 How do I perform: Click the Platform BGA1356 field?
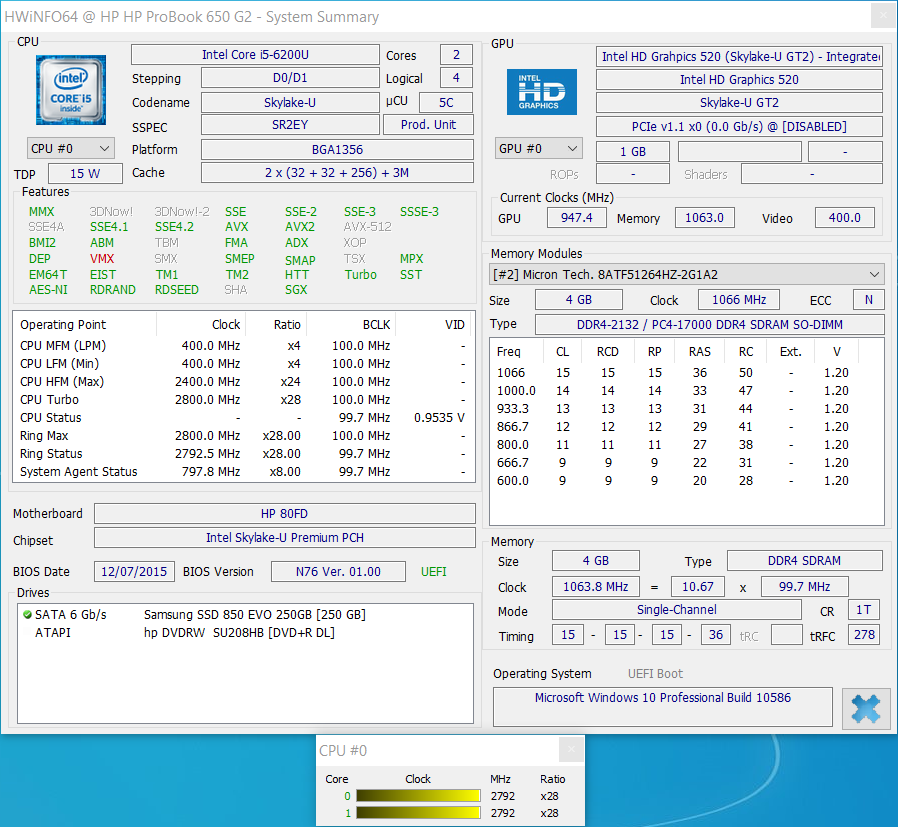[x=337, y=149]
